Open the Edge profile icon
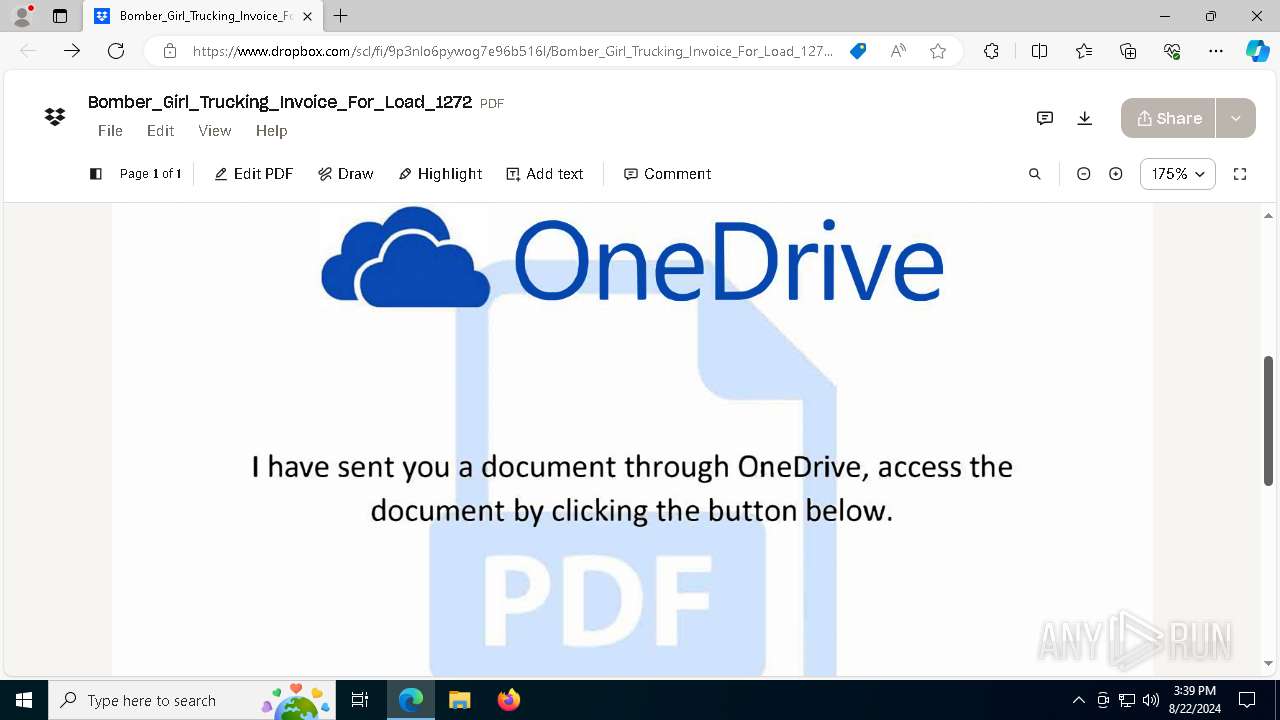This screenshot has width=1280, height=720. tap(22, 16)
